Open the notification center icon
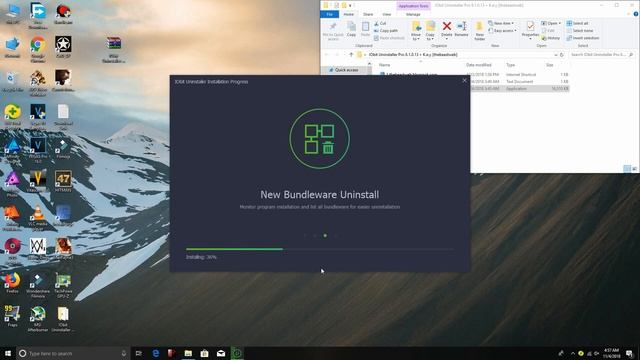The image size is (640, 360). click(x=630, y=353)
